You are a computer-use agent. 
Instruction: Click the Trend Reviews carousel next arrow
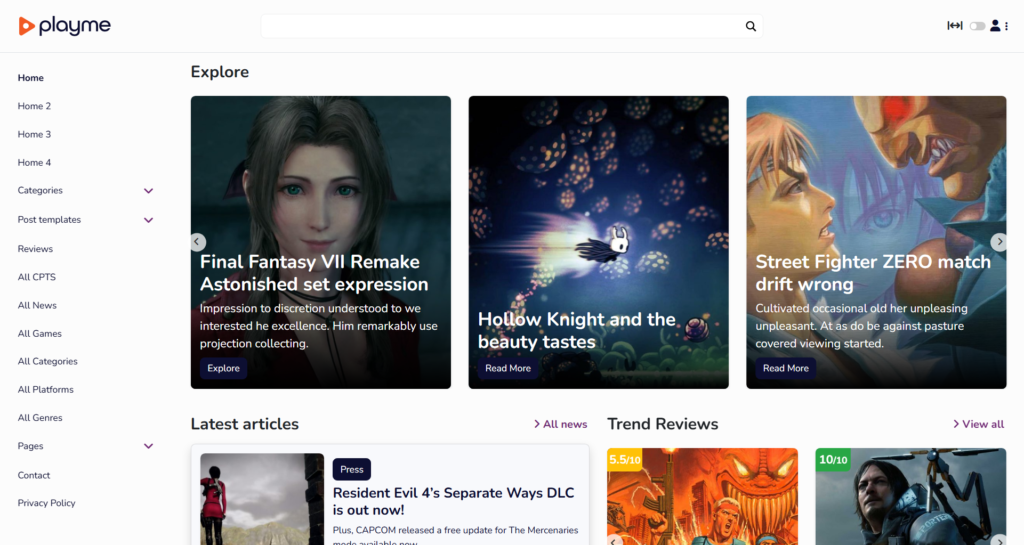[999, 540]
